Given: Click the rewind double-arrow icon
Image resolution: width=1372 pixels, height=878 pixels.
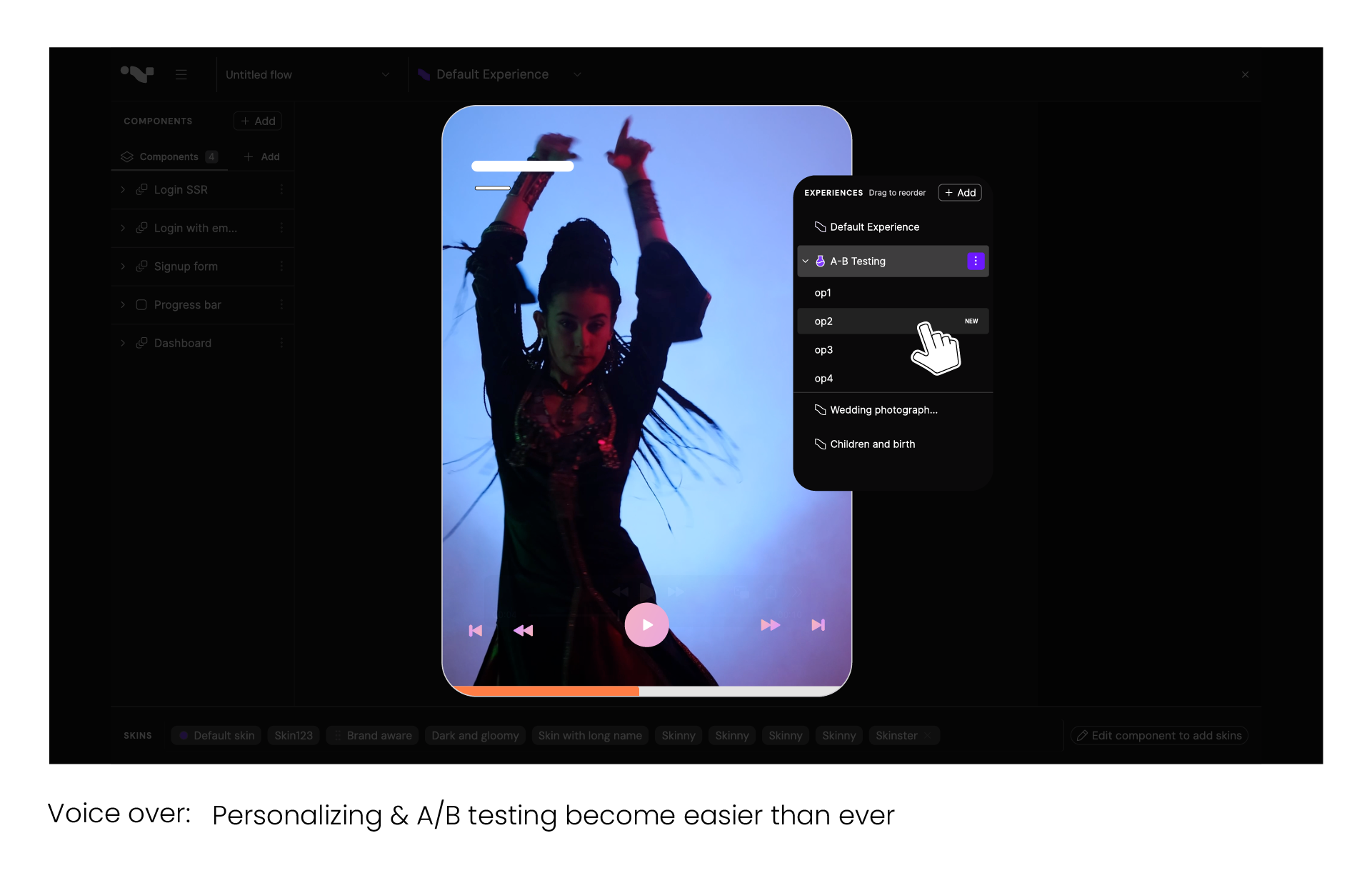Looking at the screenshot, I should pos(524,630).
